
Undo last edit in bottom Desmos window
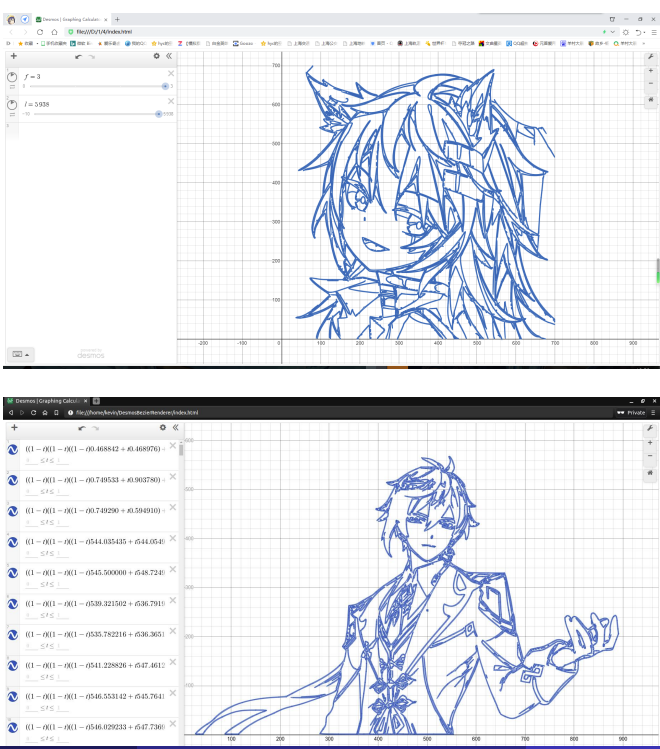tap(82, 428)
